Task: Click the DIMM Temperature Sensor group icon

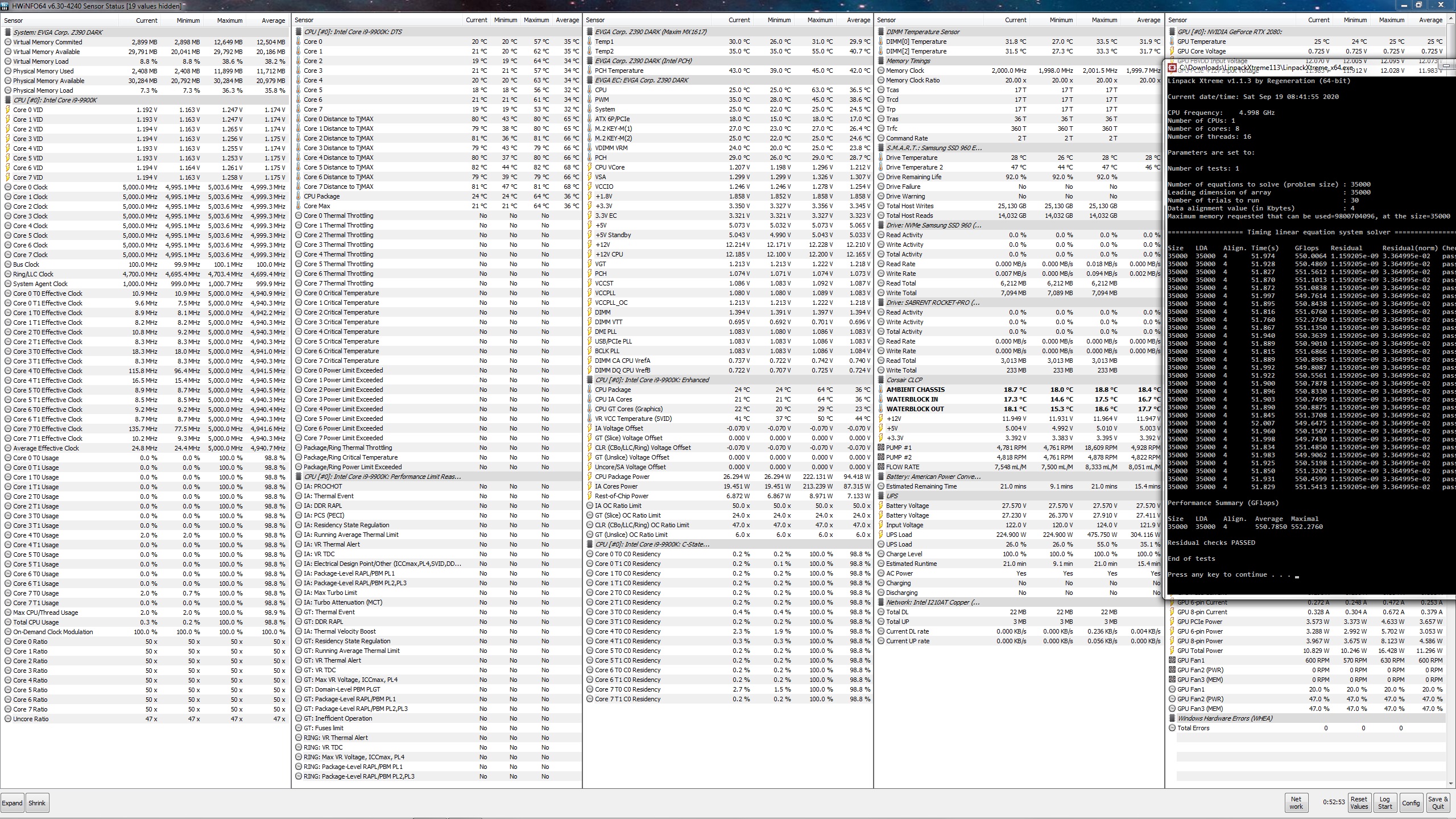Action: [x=882, y=32]
